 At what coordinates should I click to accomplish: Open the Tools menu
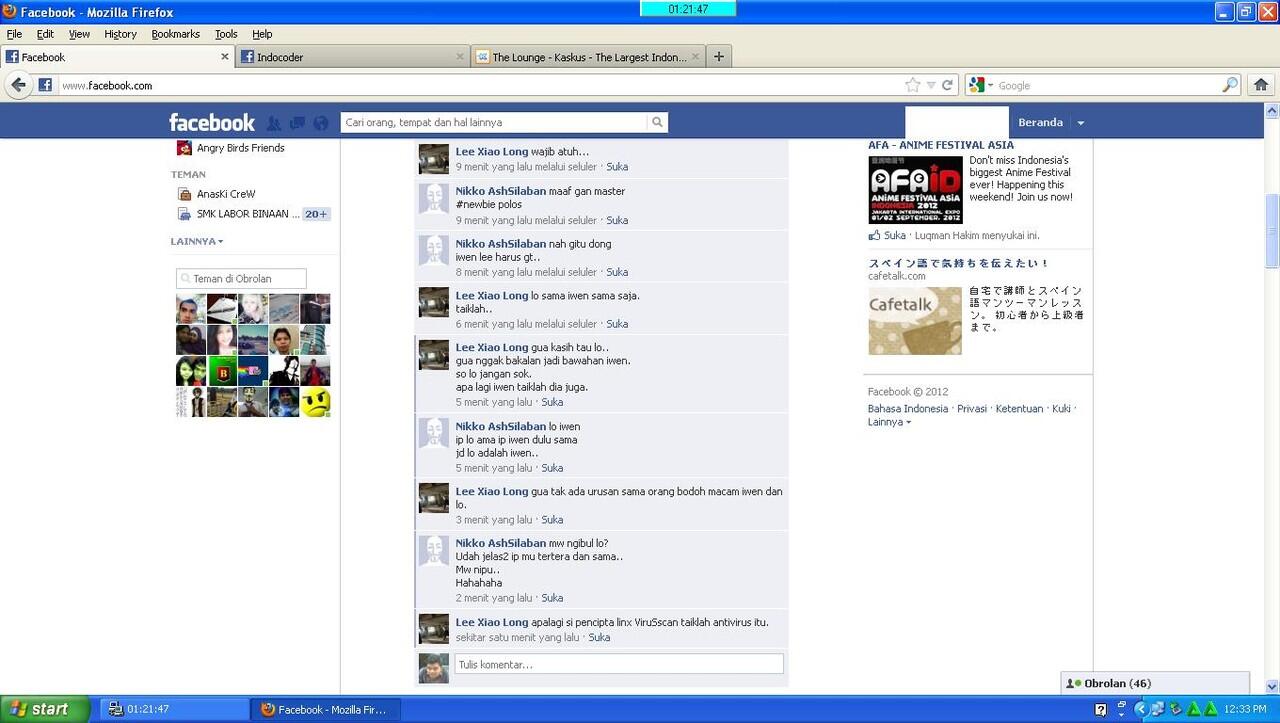(x=226, y=34)
